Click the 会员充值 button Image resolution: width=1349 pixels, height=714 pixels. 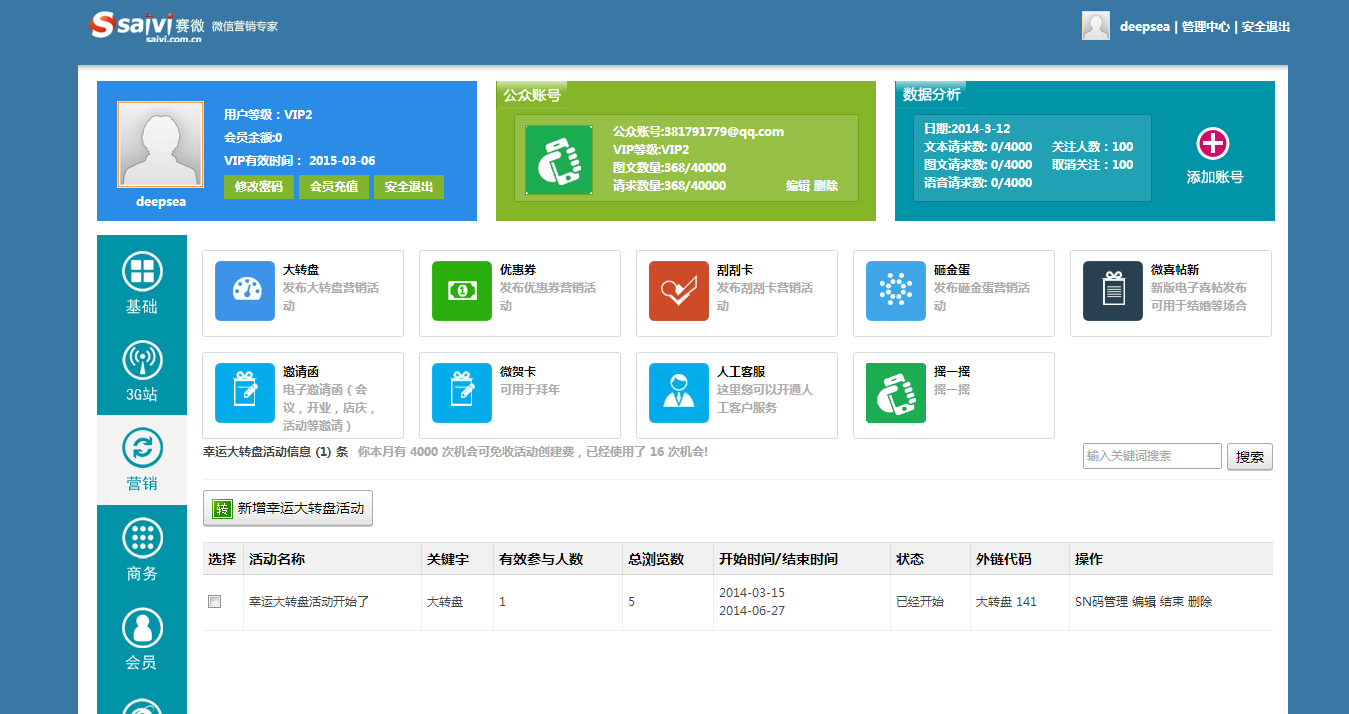(334, 187)
